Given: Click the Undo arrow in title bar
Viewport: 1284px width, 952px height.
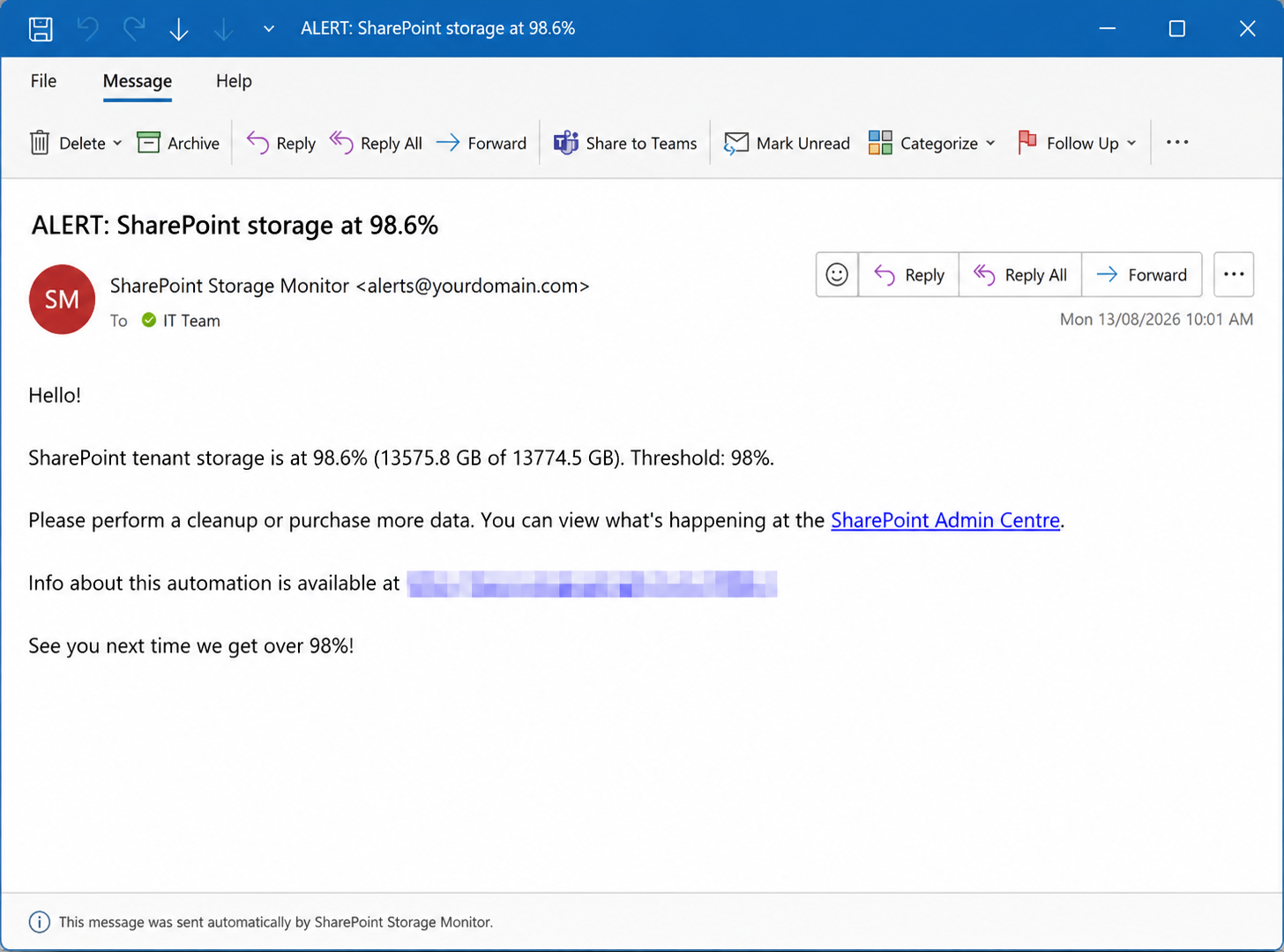Looking at the screenshot, I should coord(87,29).
